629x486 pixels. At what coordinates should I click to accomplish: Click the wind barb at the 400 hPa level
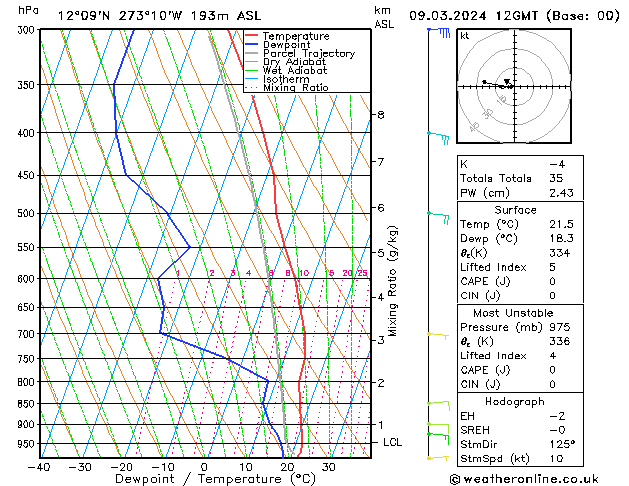[438, 138]
